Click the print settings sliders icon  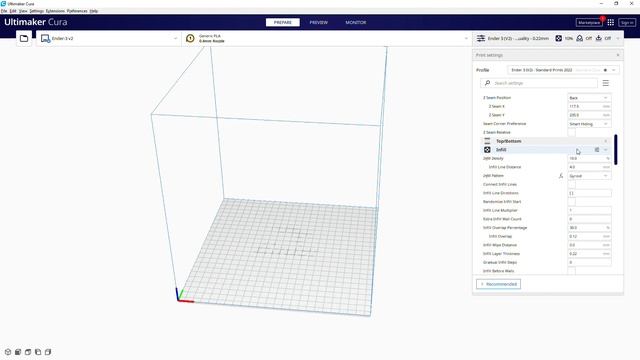[x=481, y=38]
